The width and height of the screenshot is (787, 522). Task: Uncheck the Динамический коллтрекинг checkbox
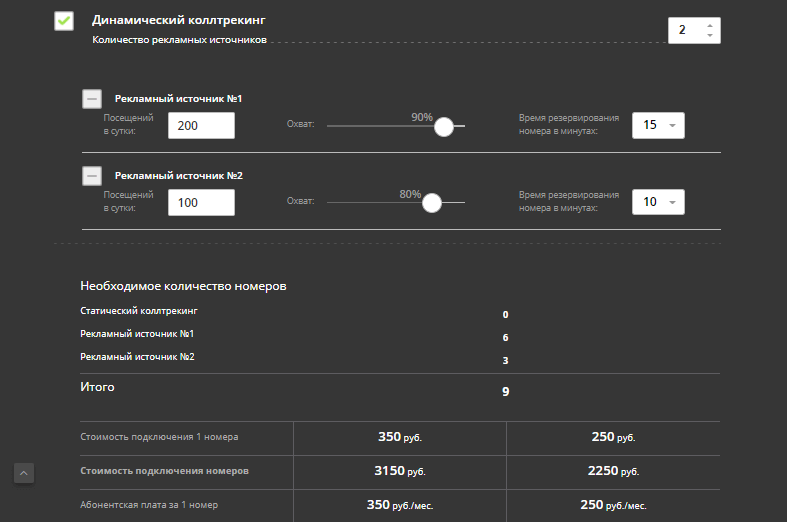coord(64,21)
